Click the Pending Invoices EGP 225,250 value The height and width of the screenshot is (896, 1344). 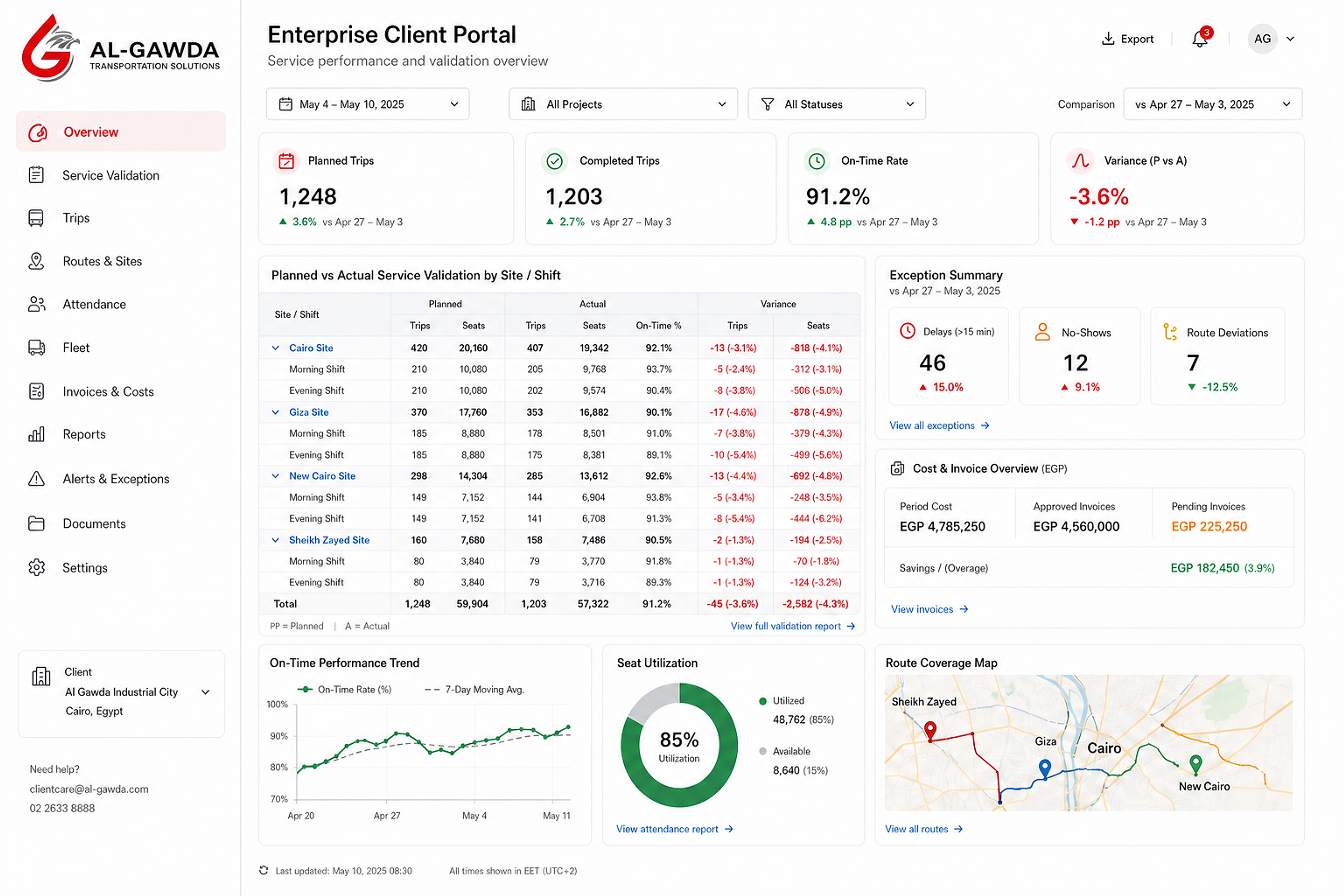(x=1209, y=526)
